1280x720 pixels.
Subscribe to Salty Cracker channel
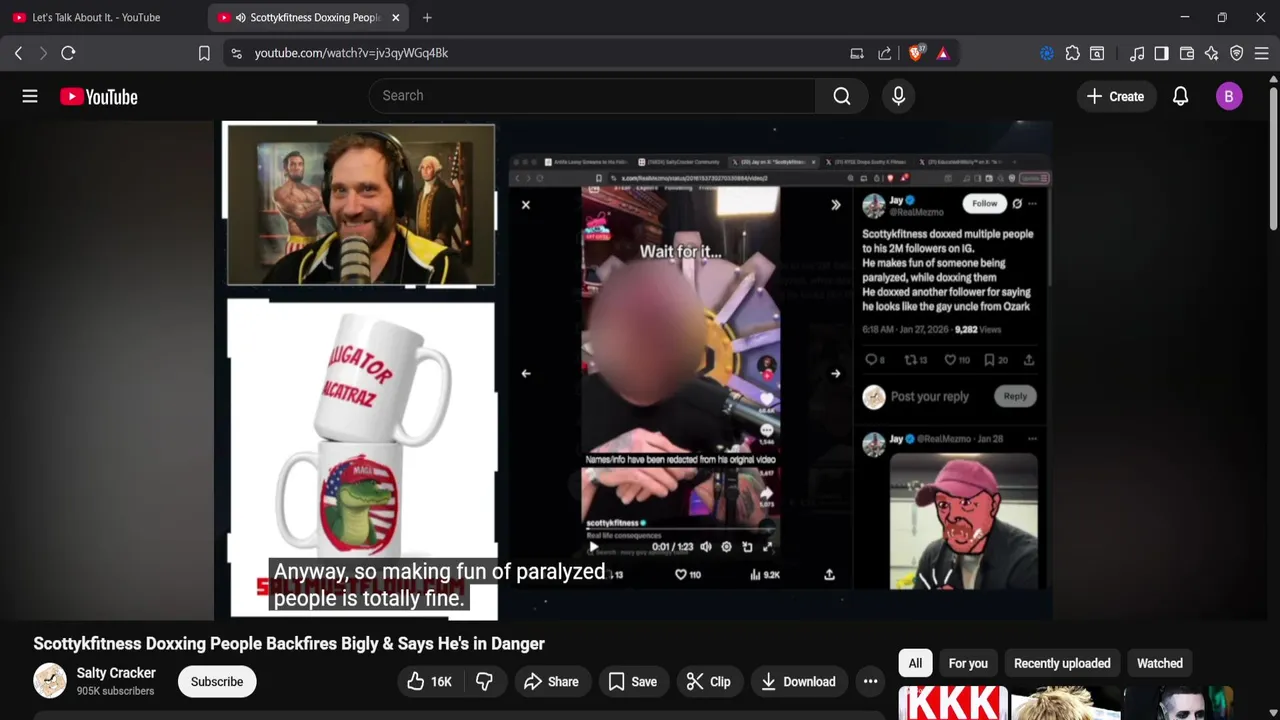tap(217, 682)
